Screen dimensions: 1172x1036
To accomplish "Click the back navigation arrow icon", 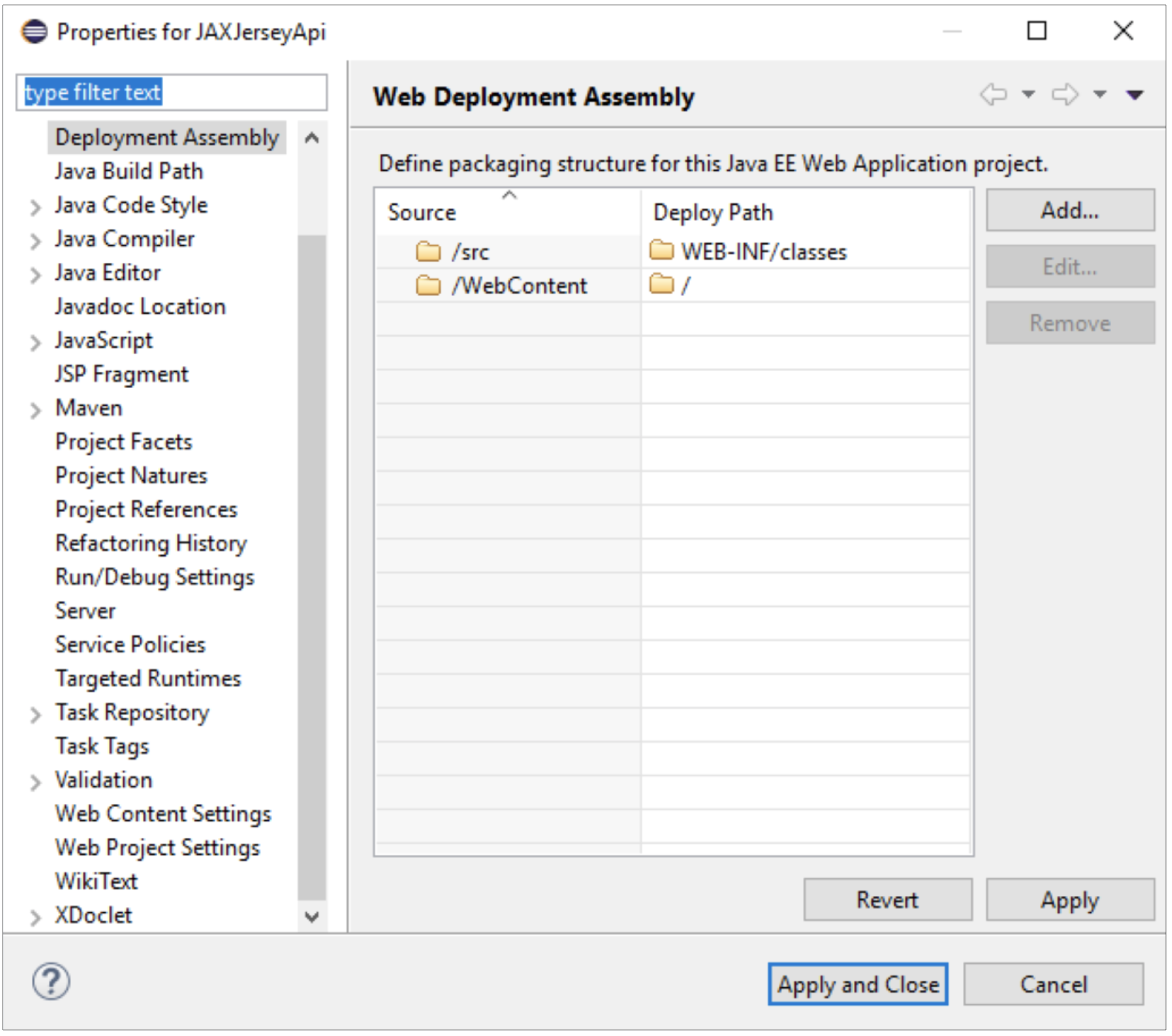I will pyautogui.click(x=993, y=94).
